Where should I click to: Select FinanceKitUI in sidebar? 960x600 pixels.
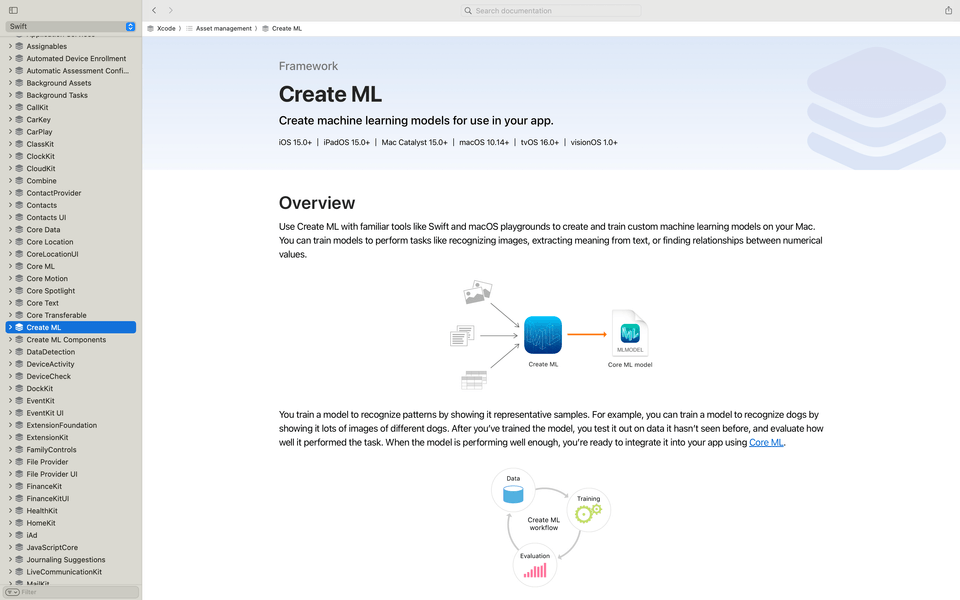pyautogui.click(x=48, y=500)
